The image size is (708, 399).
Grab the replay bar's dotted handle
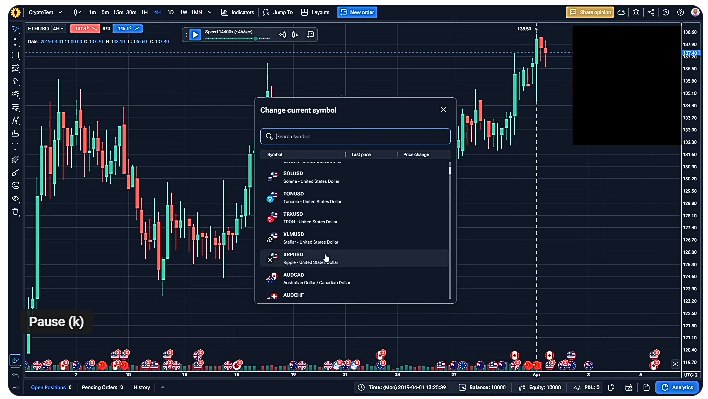pos(186,35)
